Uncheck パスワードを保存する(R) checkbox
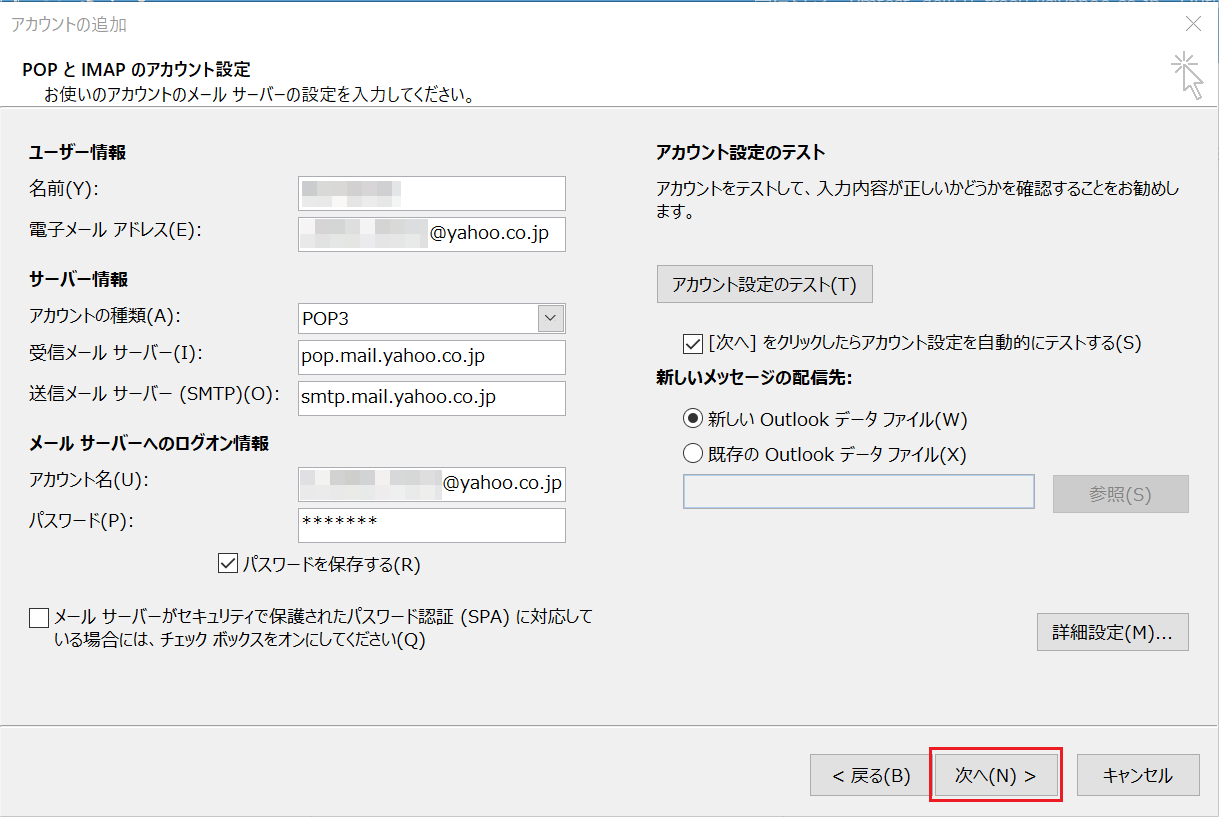This screenshot has height=817, width=1219. tap(226, 564)
